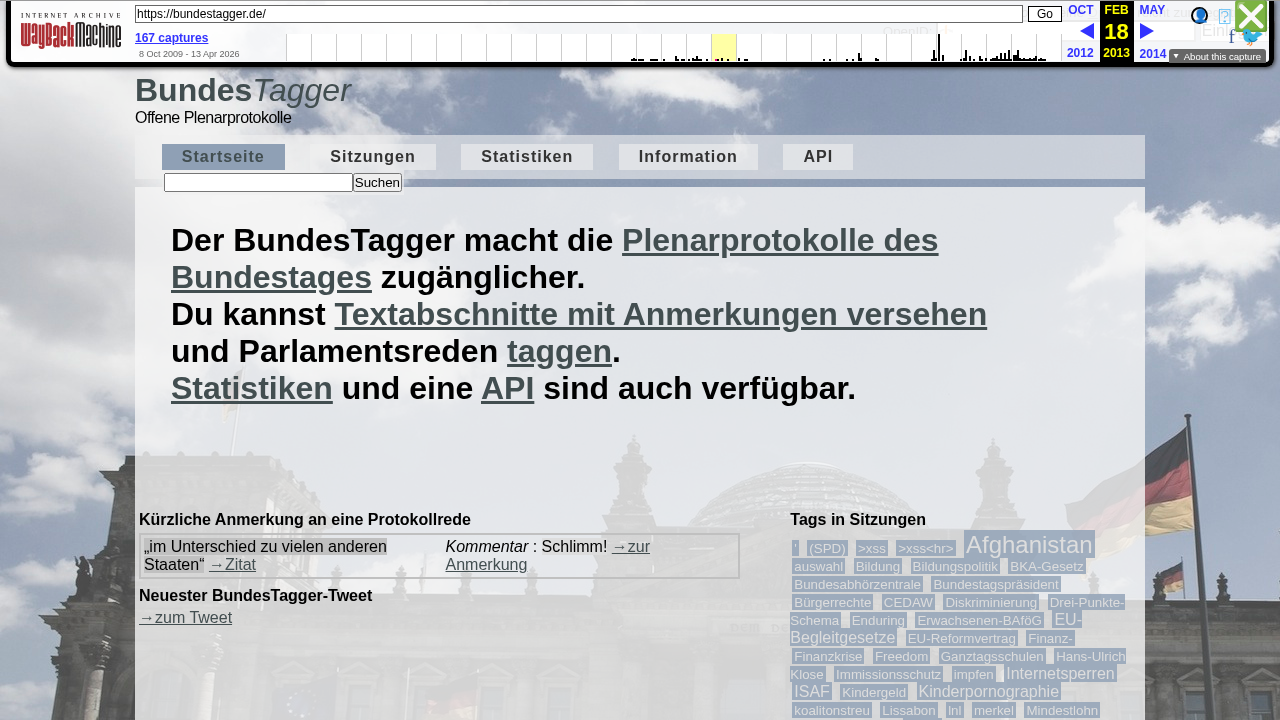
Task: Select year 2014 in Wayback timeline
Action: (x=1153, y=53)
